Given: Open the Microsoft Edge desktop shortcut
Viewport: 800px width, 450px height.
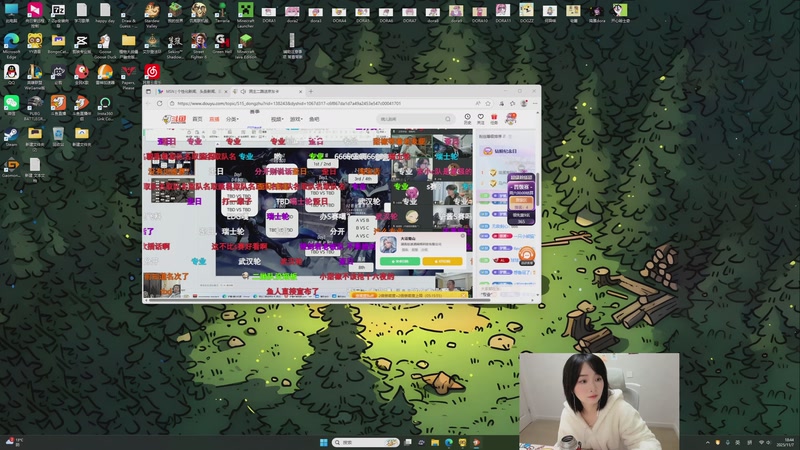Looking at the screenshot, I should (x=11, y=46).
